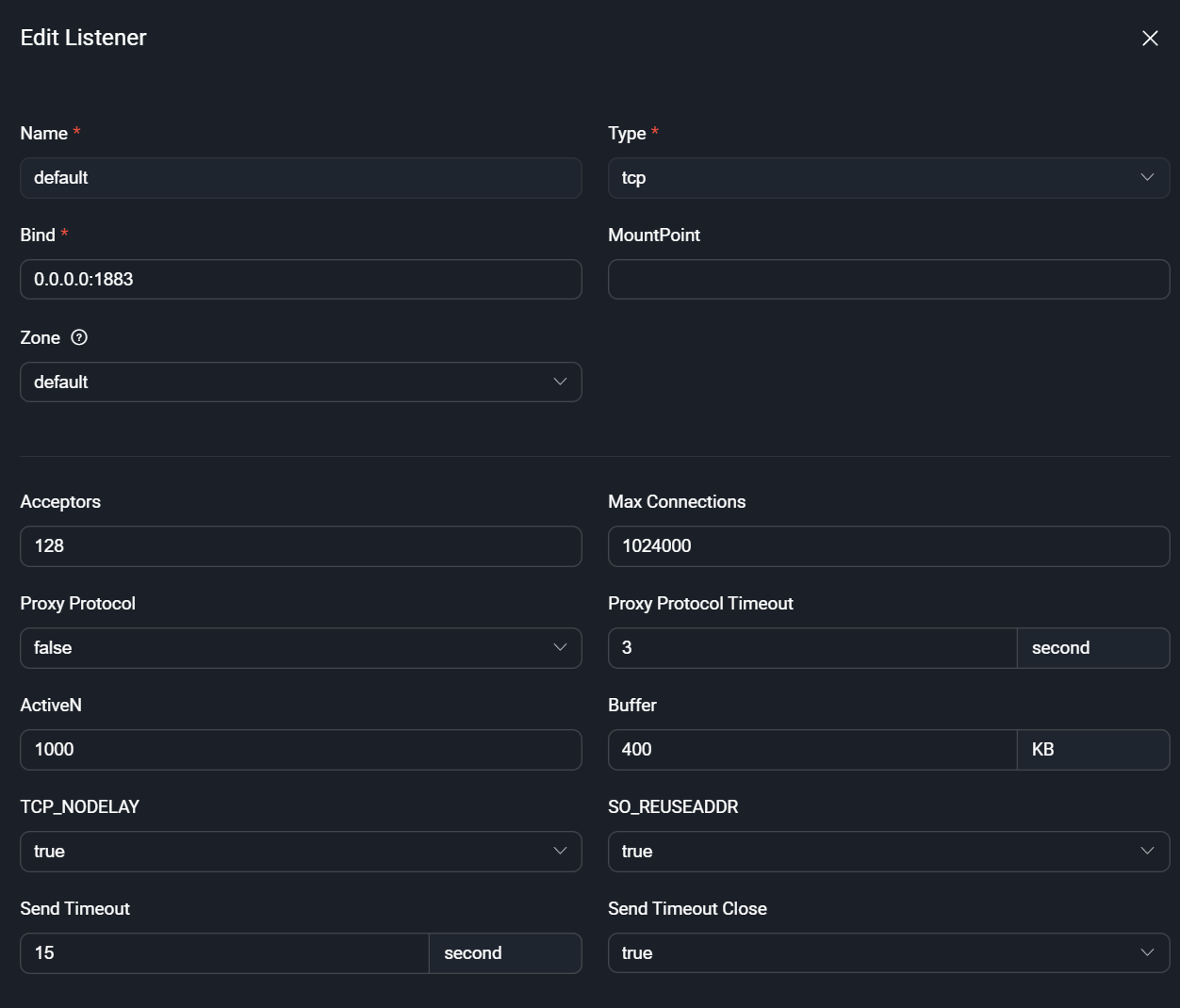Screen dimensions: 1180x1008
Task: Select the Acceptors input field
Action: pos(301,546)
